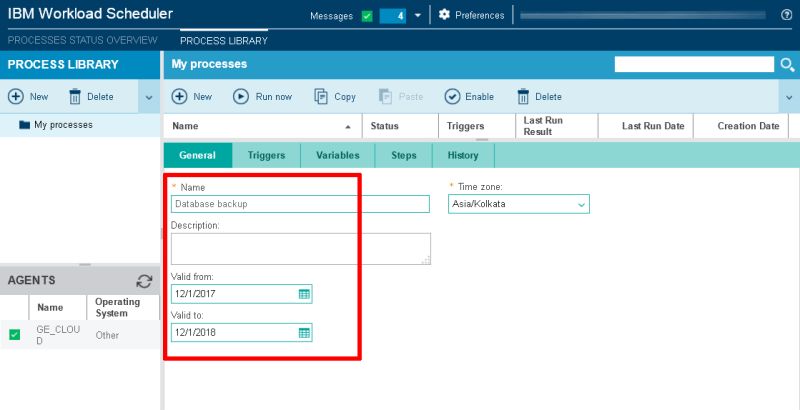Expand the Process Library toolbar chevron

(x=149, y=96)
